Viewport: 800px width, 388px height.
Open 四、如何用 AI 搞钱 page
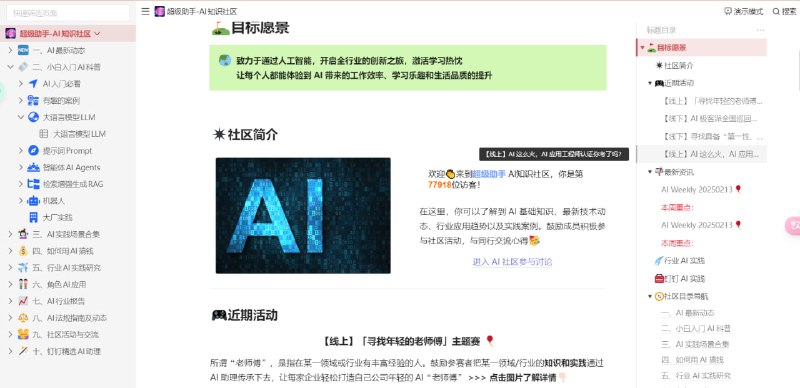pyautogui.click(x=63, y=251)
